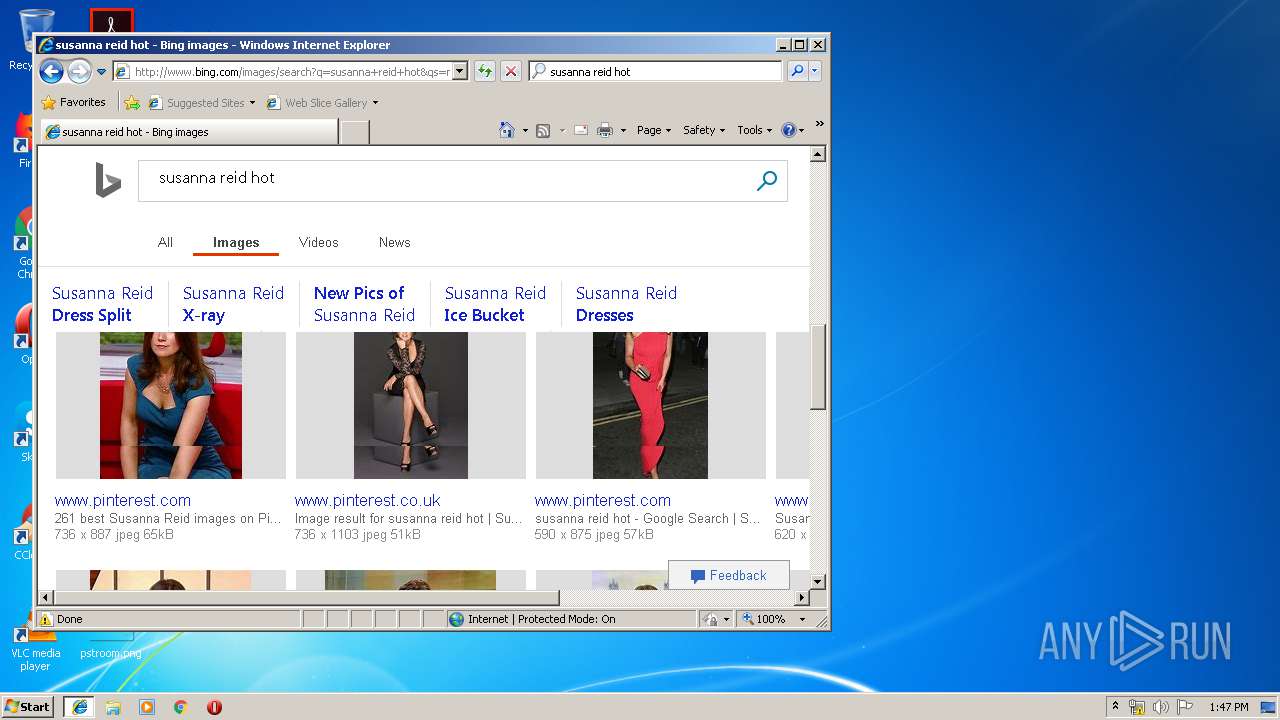1280x720 pixels.
Task: Click the vertical scrollbar up arrow
Action: point(818,155)
